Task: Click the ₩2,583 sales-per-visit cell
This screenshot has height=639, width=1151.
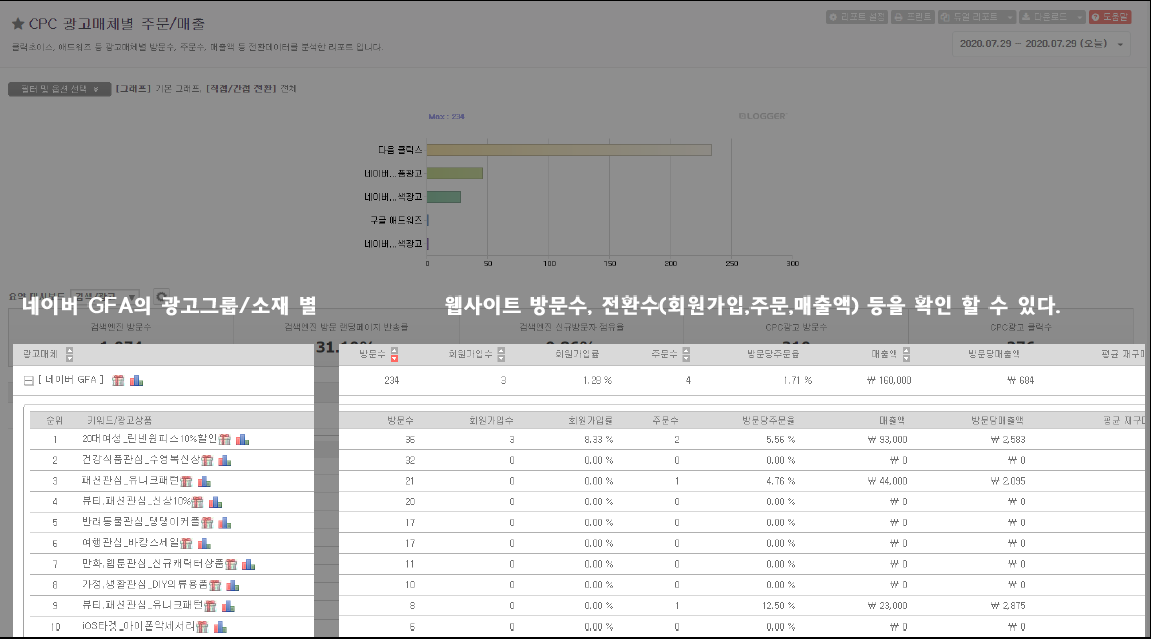Action: click(x=1008, y=439)
